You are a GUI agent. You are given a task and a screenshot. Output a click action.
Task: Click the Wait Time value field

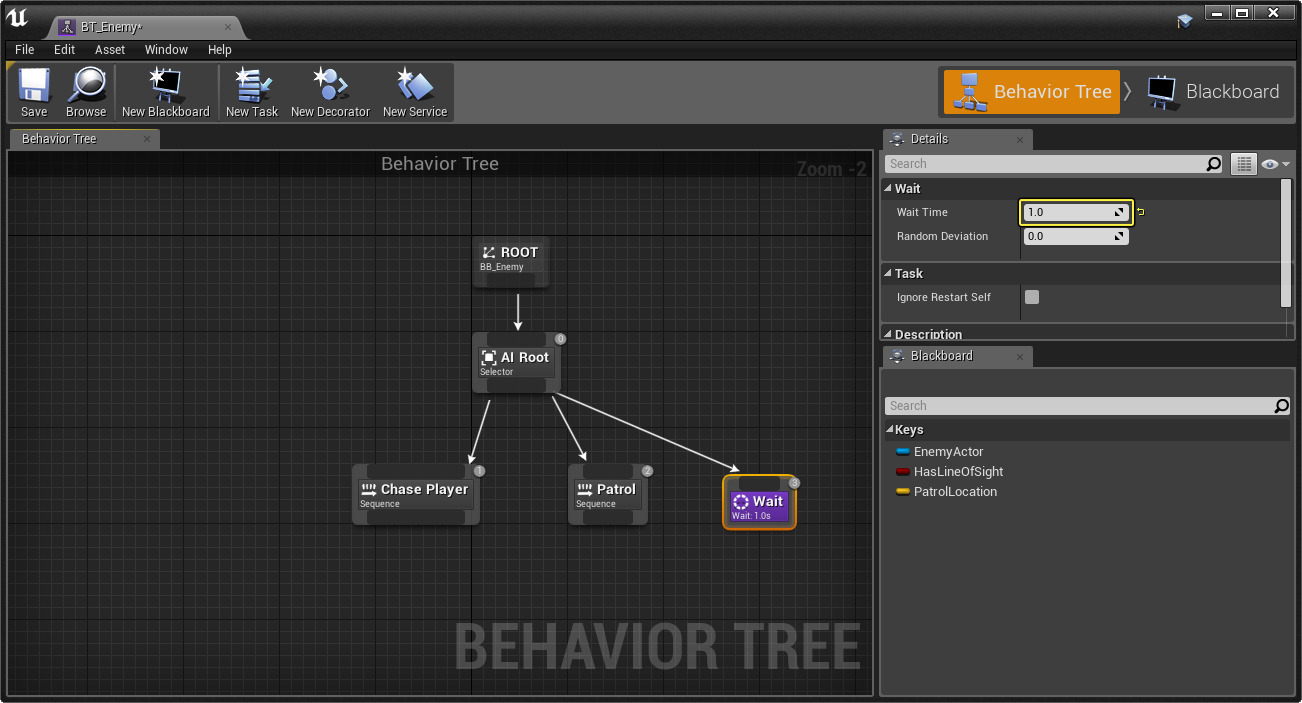tap(1068, 212)
